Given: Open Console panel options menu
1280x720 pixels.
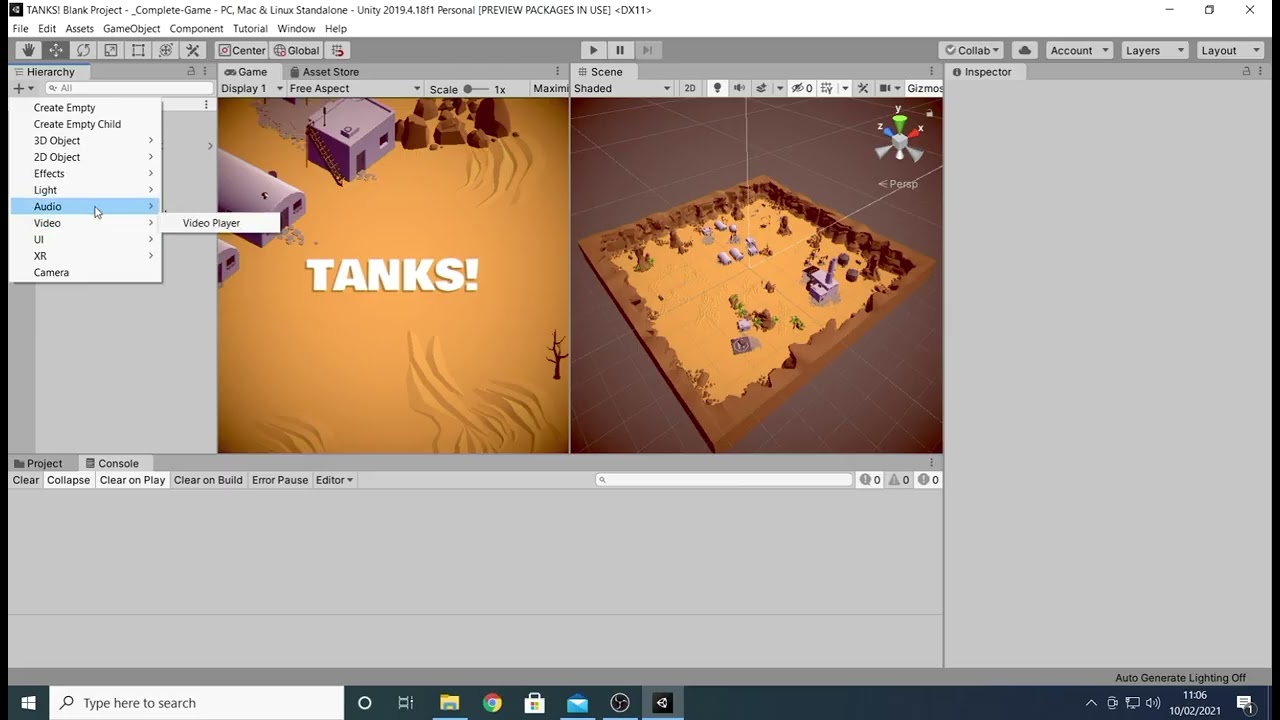Looking at the screenshot, I should (x=932, y=463).
